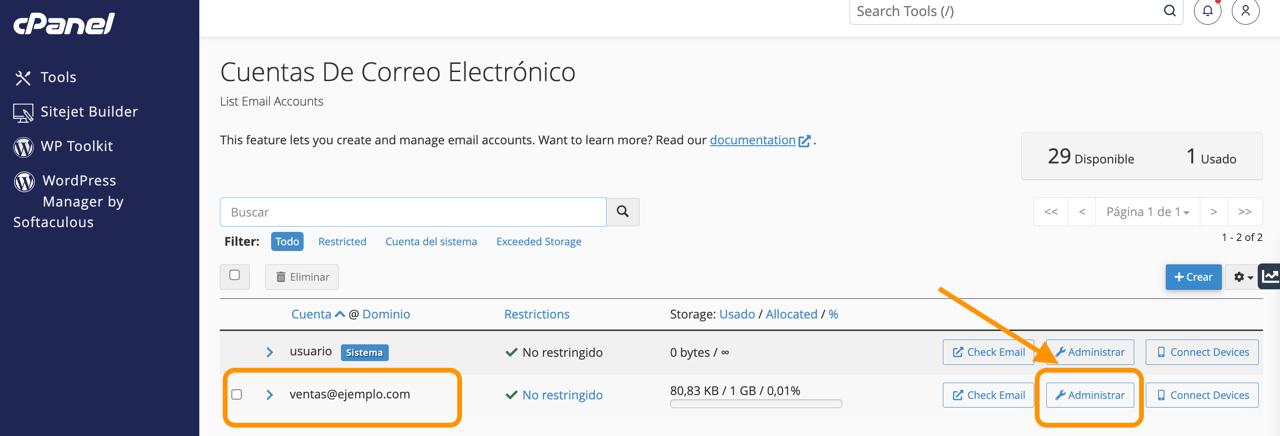1280x436 pixels.
Task: Open the gear settings dropdown
Action: pyautogui.click(x=1243, y=277)
